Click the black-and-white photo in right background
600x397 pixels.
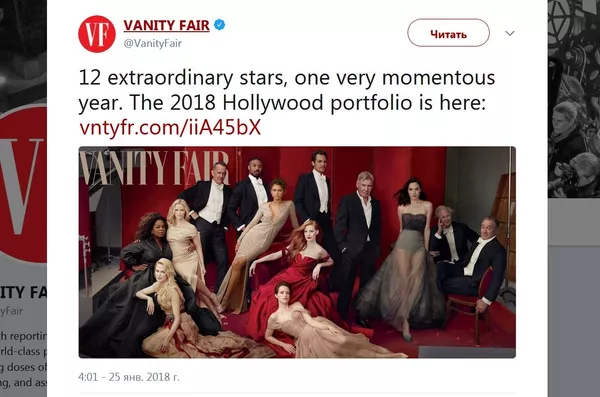click(x=574, y=99)
